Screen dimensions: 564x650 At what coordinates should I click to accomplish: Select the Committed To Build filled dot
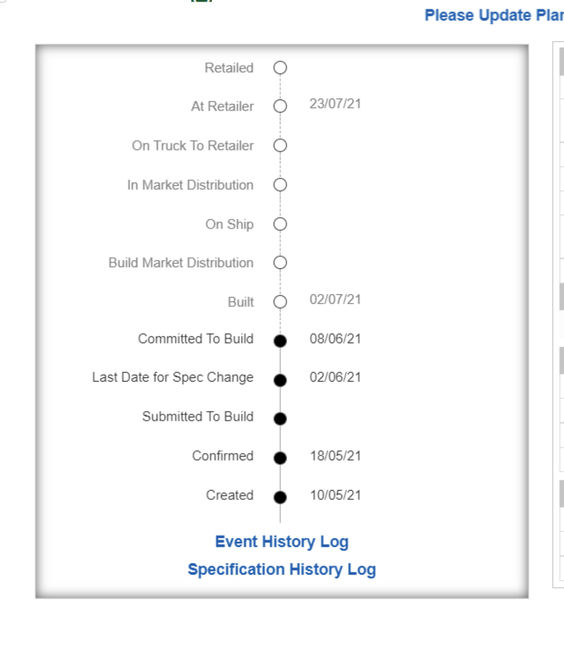coord(280,341)
